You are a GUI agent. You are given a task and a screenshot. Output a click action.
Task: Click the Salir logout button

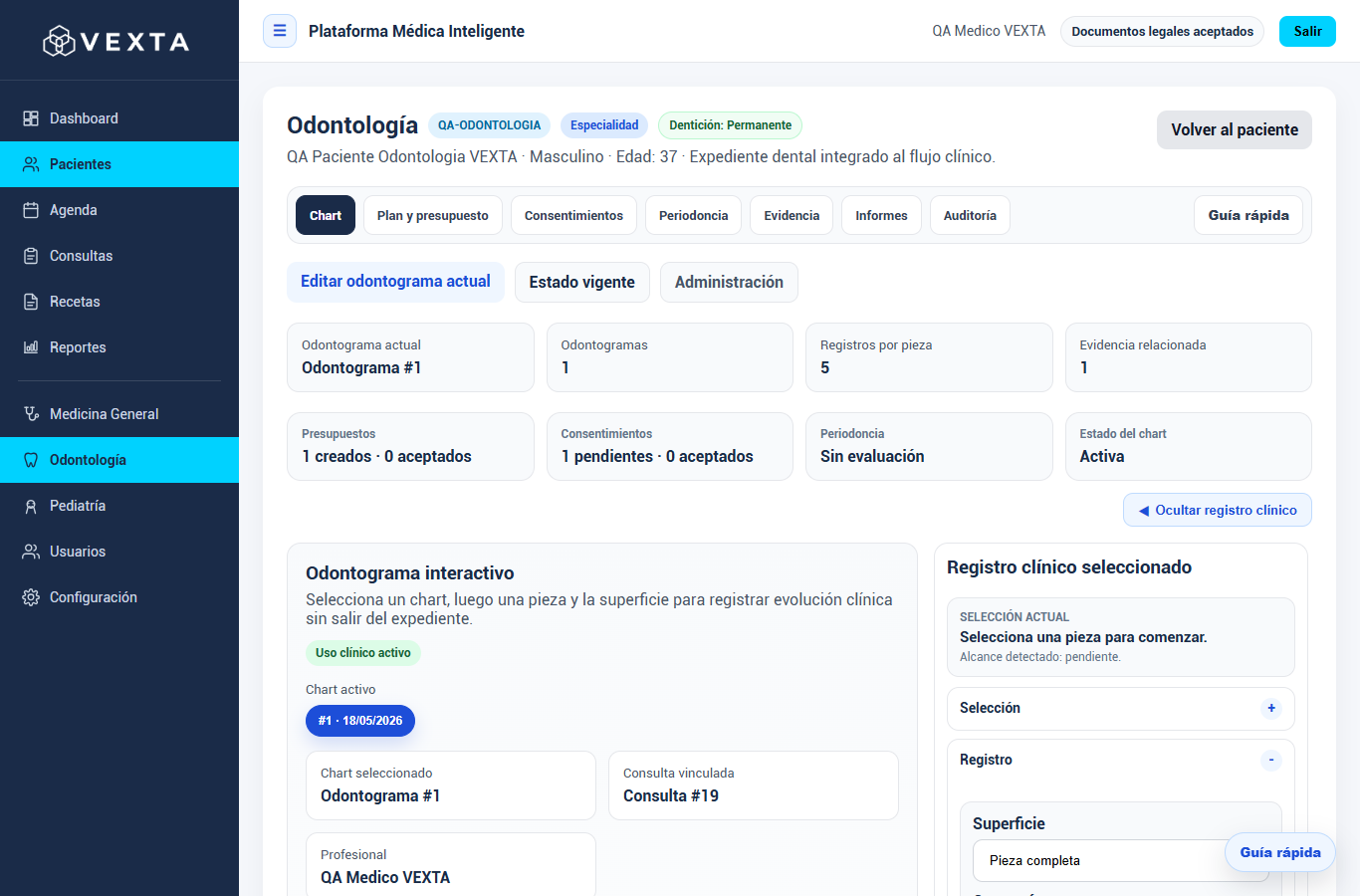coord(1307,31)
